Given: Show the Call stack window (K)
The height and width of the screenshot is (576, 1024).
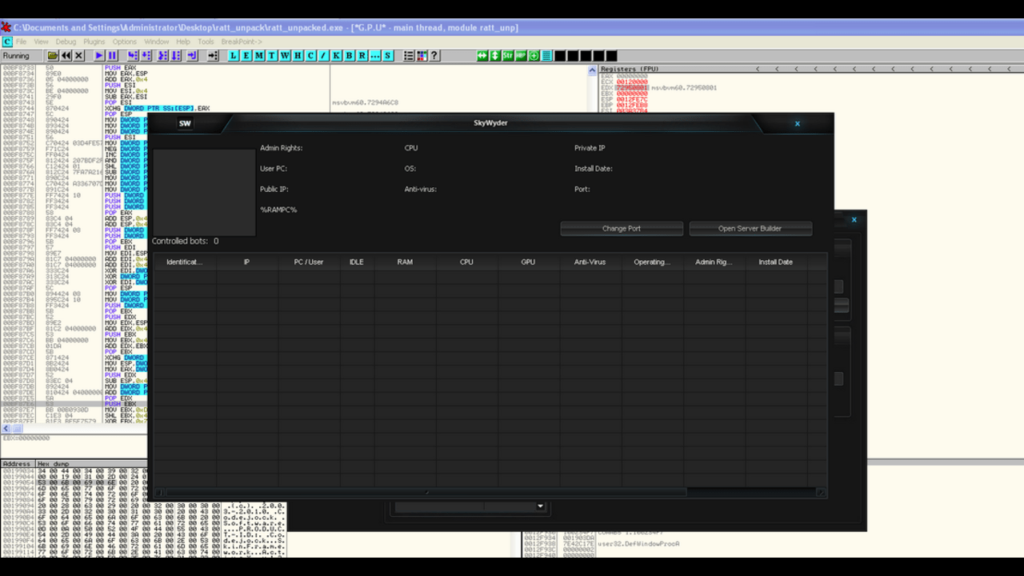Looking at the screenshot, I should 336,56.
